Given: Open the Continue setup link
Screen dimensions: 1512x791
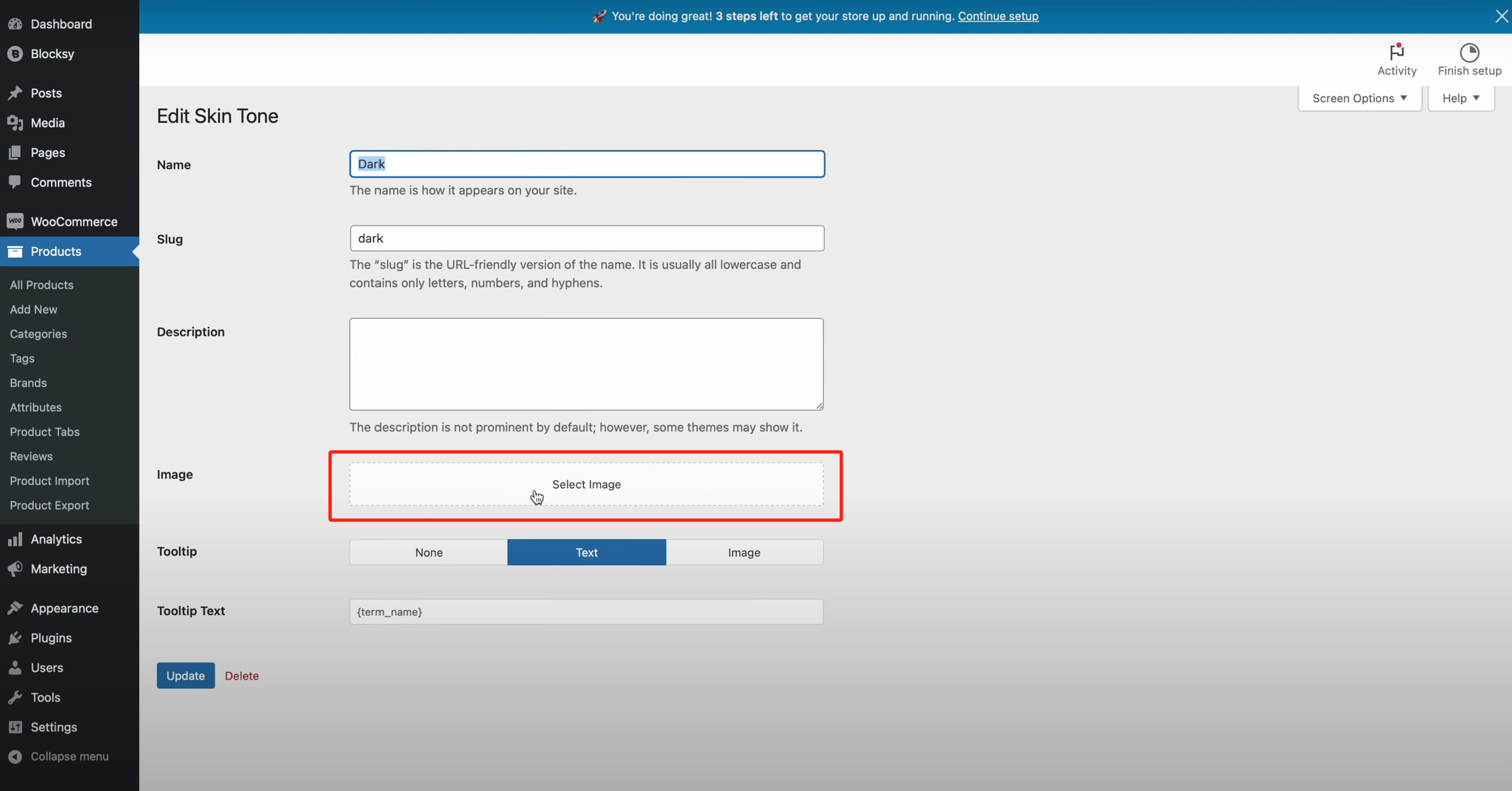Looking at the screenshot, I should click(997, 16).
